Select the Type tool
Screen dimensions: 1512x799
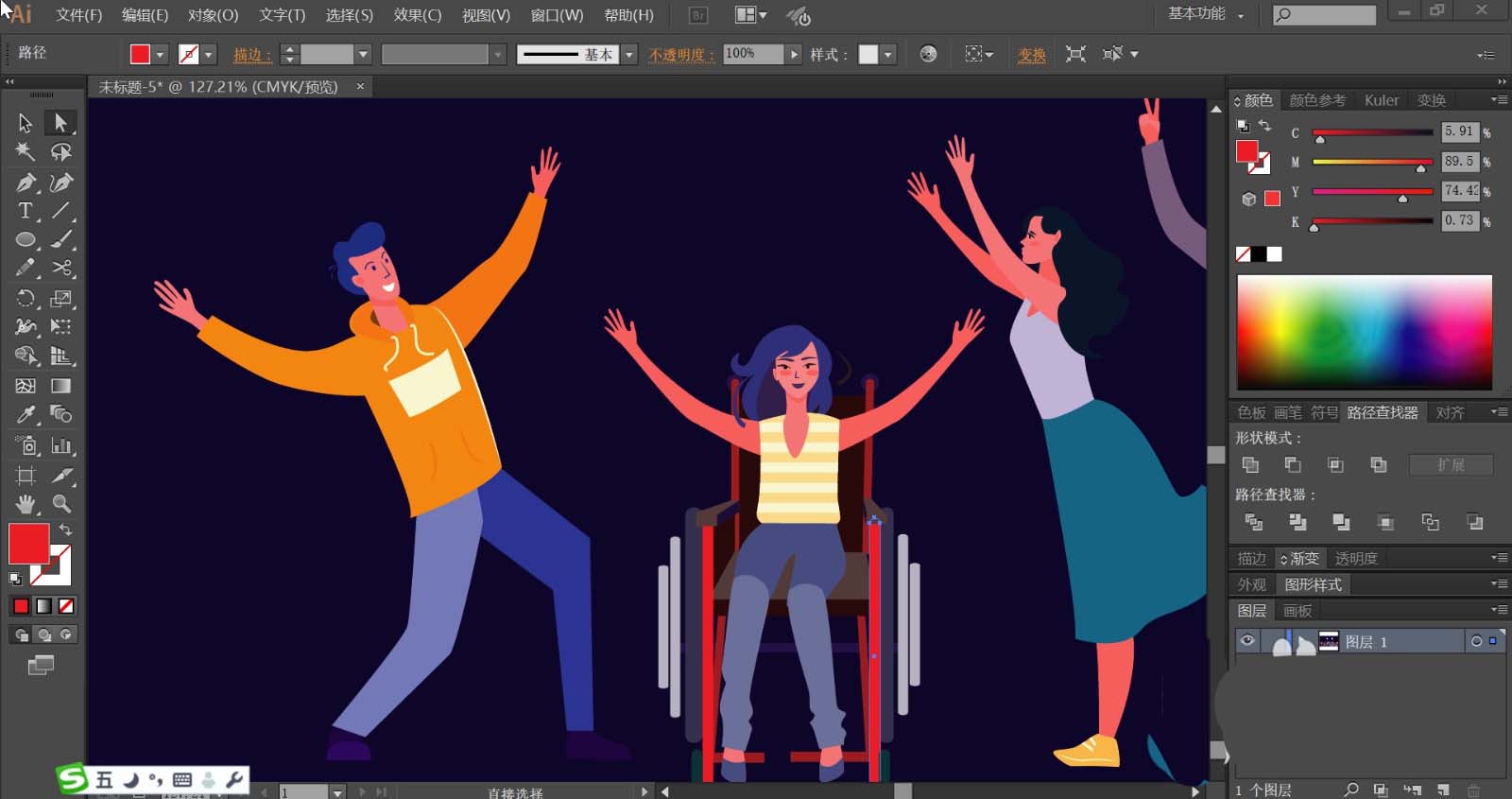coord(26,211)
